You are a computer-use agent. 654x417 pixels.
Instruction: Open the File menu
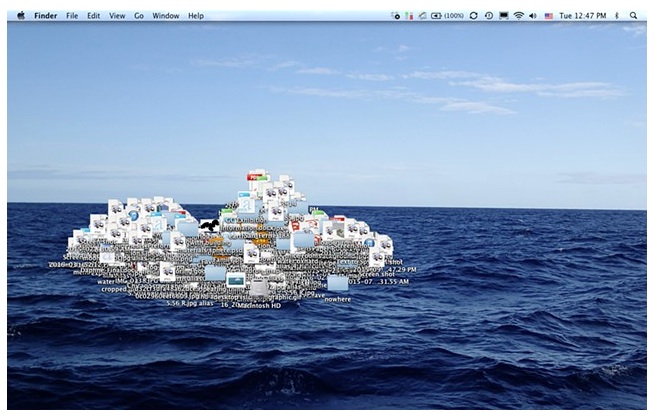72,16
